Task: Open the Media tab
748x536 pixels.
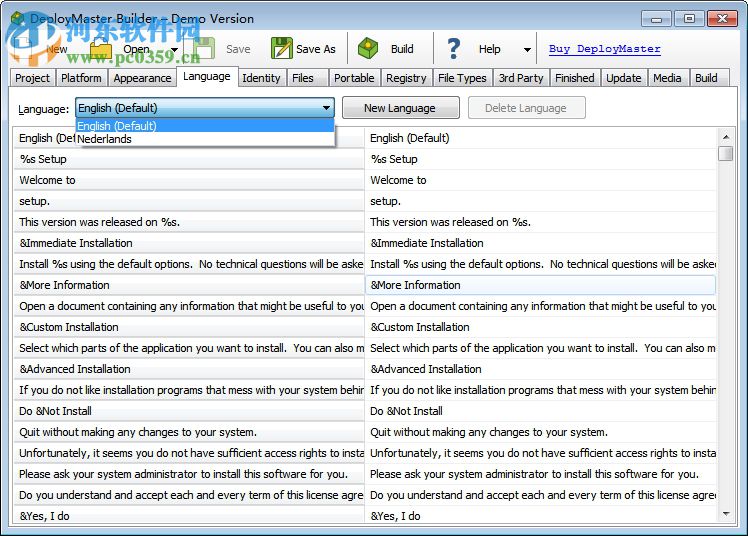Action: [667, 78]
